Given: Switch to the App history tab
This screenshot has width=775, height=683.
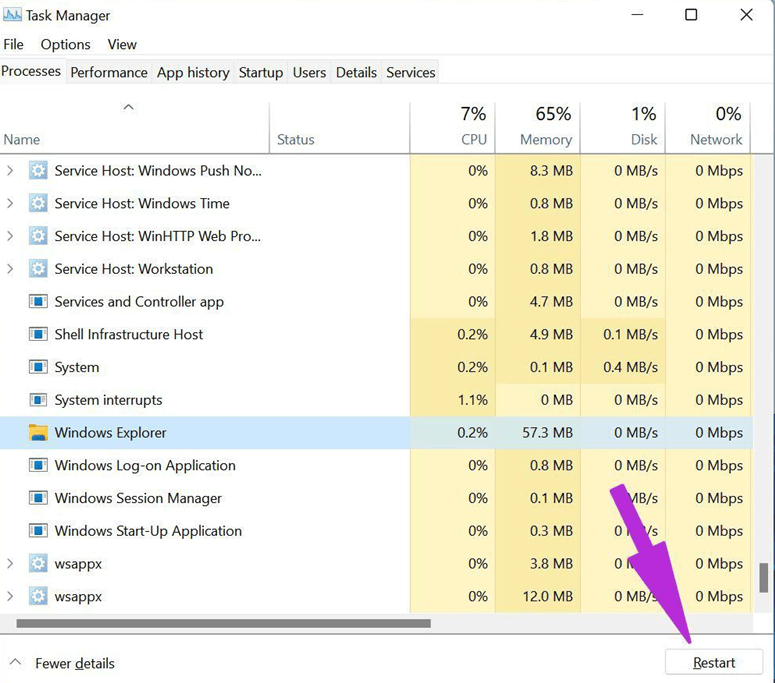Looking at the screenshot, I should pyautogui.click(x=193, y=73).
